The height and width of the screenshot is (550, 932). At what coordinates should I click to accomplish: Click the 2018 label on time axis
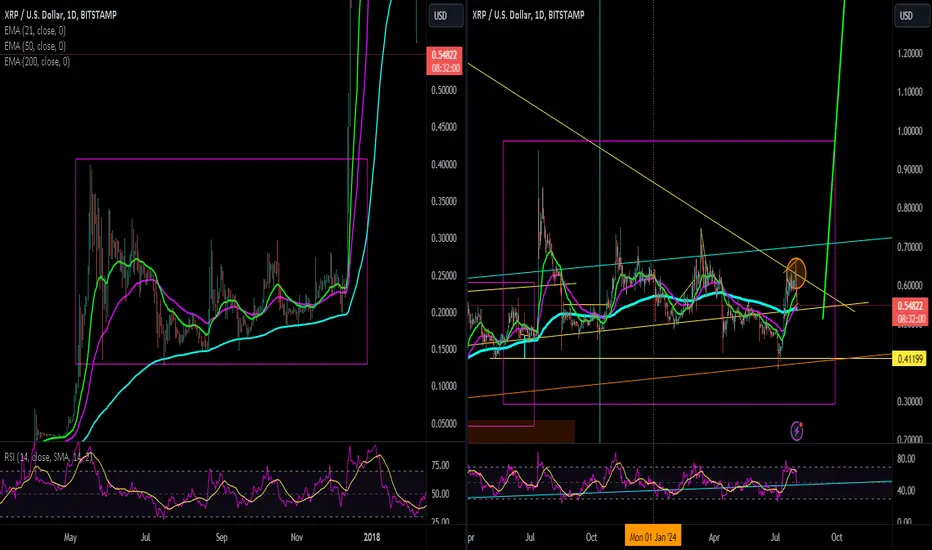(371, 538)
